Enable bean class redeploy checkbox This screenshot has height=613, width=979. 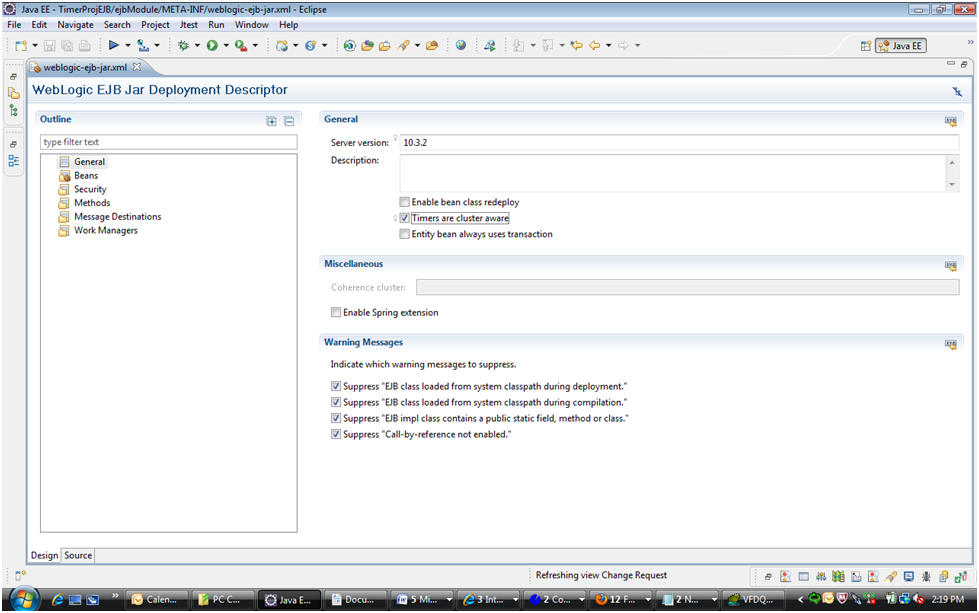pyautogui.click(x=405, y=202)
